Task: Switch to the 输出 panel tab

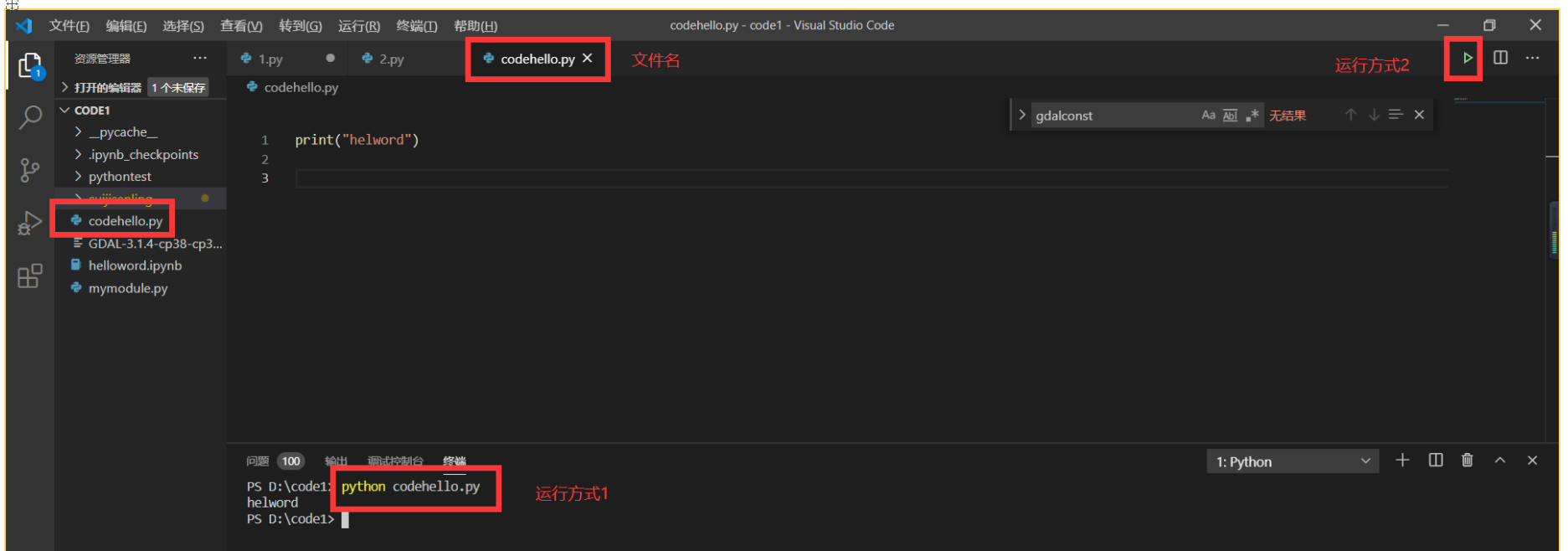Action: [x=336, y=461]
